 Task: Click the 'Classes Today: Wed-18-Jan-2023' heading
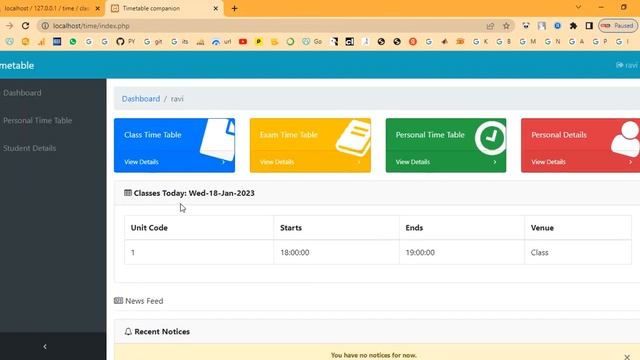194,193
